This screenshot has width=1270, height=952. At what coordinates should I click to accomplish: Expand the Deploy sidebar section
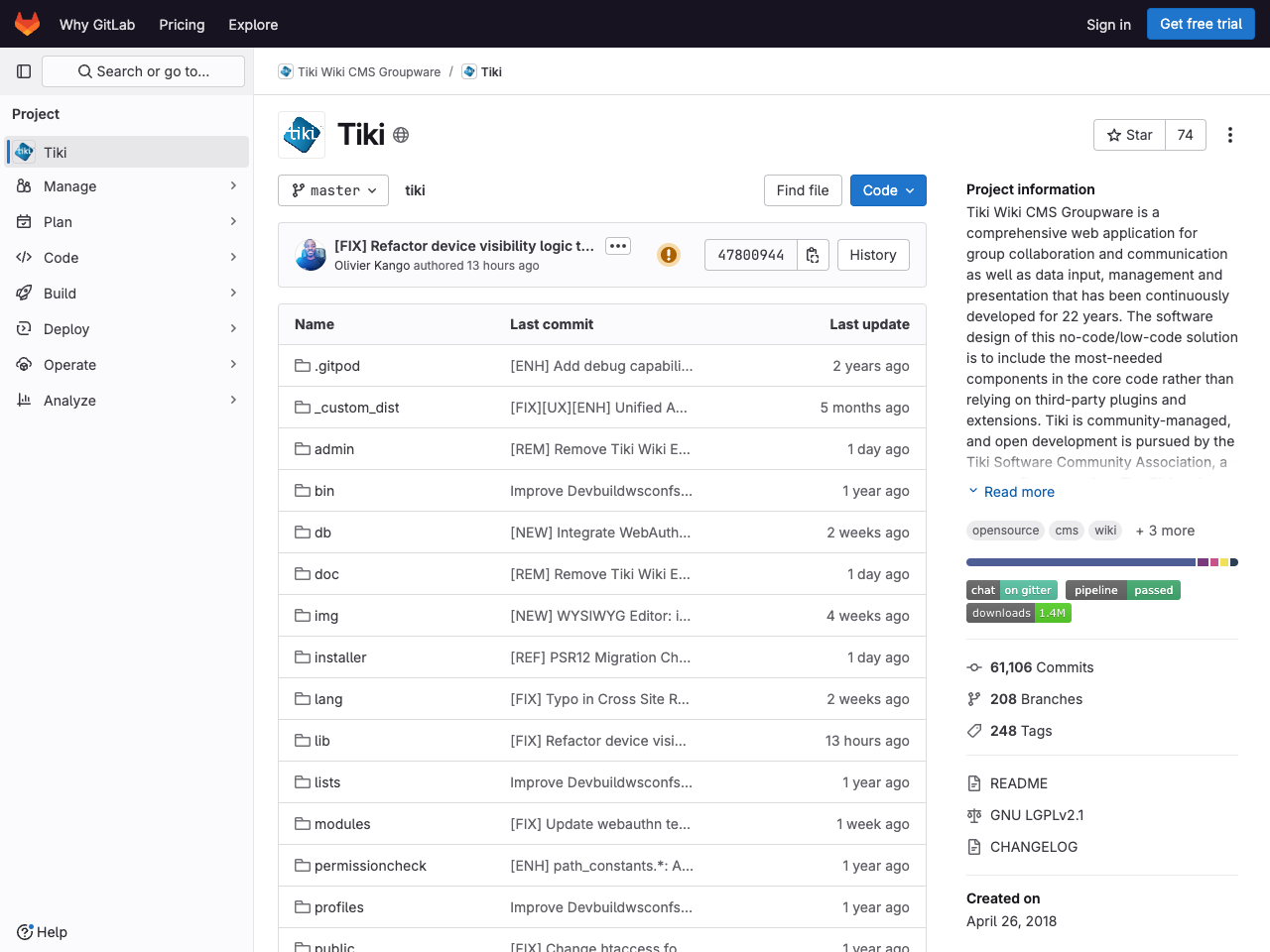(127, 329)
